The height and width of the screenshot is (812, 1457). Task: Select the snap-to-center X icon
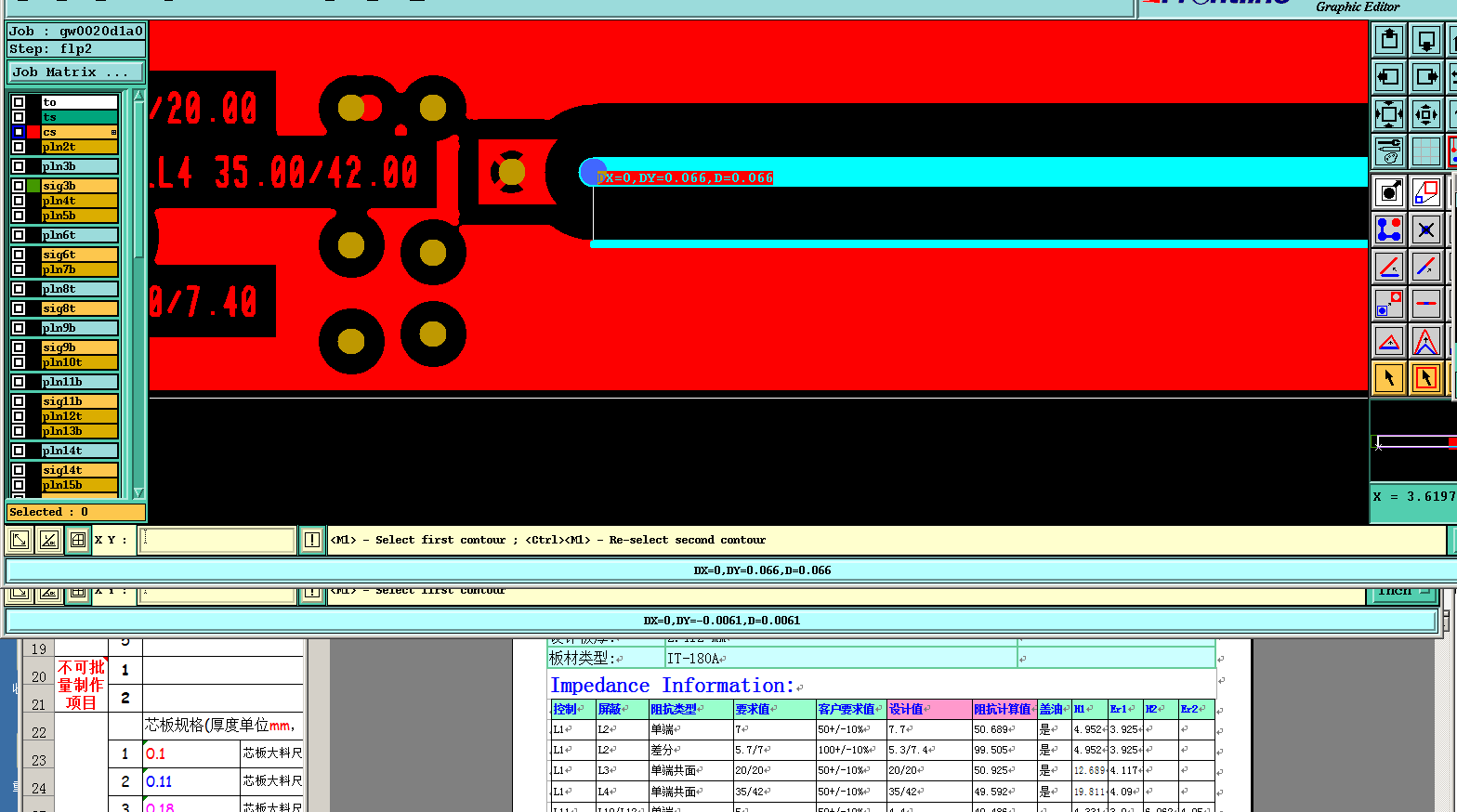(x=1426, y=229)
